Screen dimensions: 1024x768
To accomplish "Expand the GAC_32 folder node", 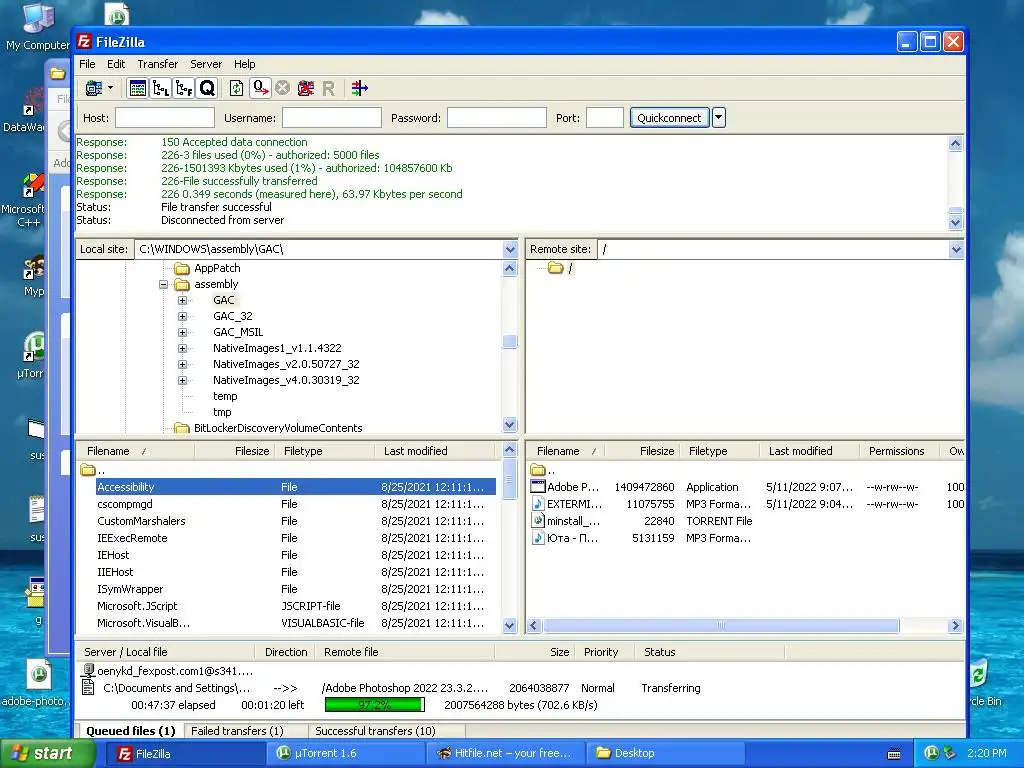I will (183, 316).
